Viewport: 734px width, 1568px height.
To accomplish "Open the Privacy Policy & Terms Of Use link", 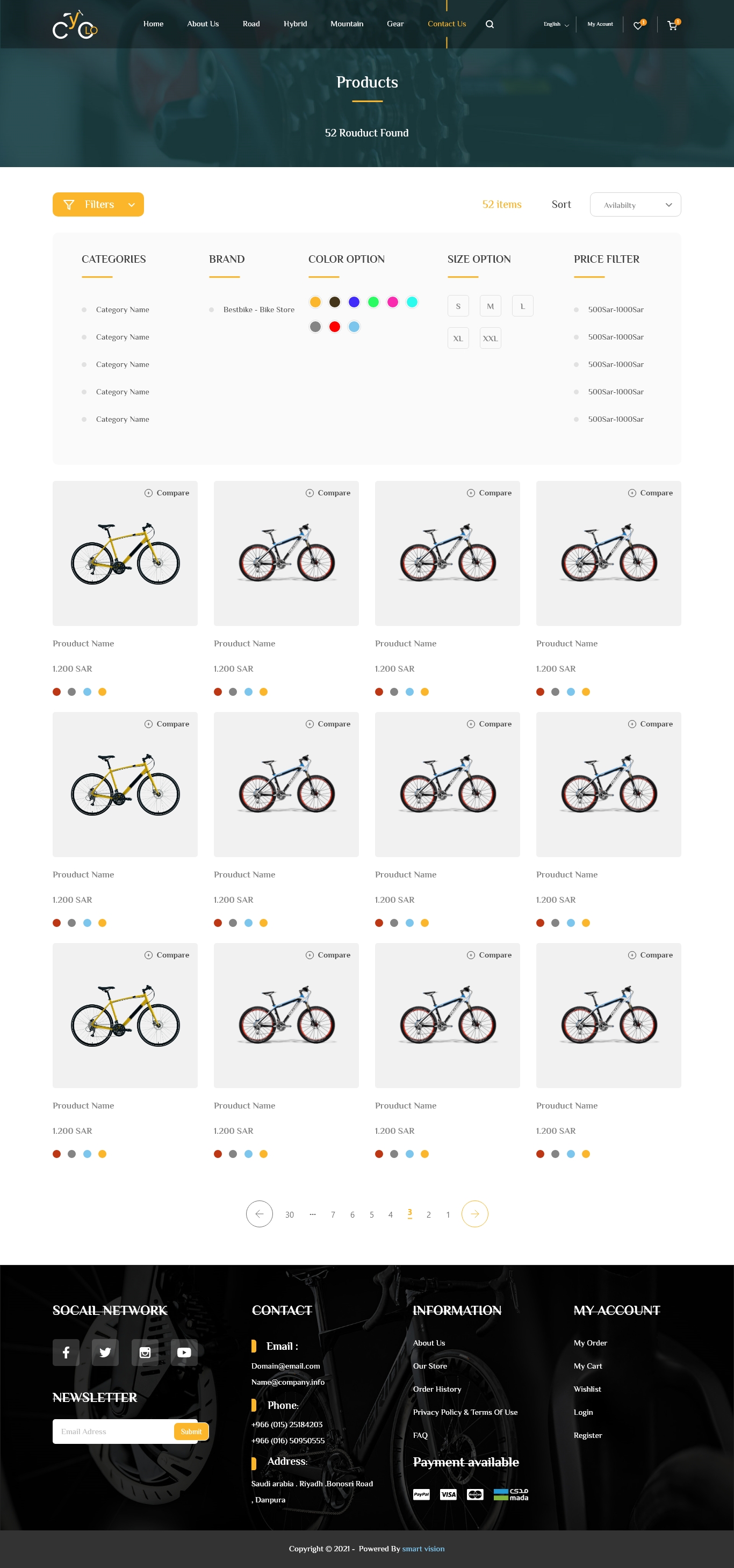I will [x=465, y=1412].
